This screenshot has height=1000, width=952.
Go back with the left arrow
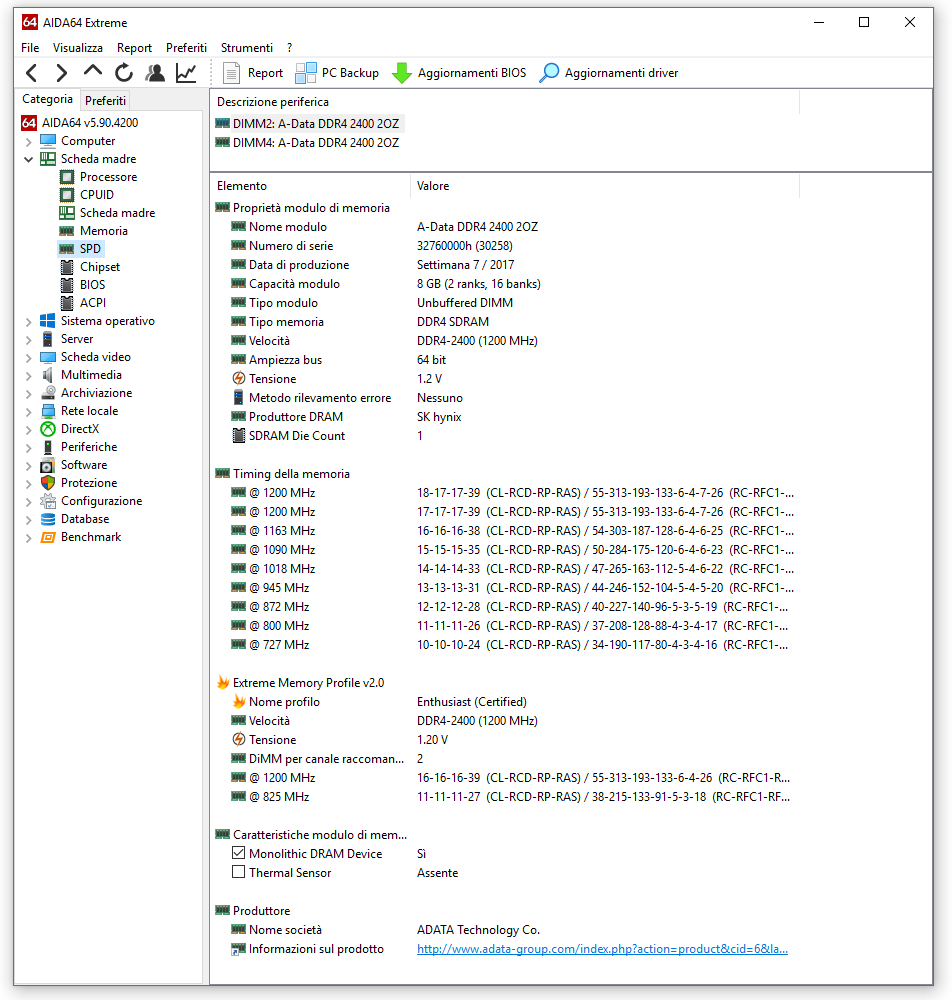click(x=31, y=73)
